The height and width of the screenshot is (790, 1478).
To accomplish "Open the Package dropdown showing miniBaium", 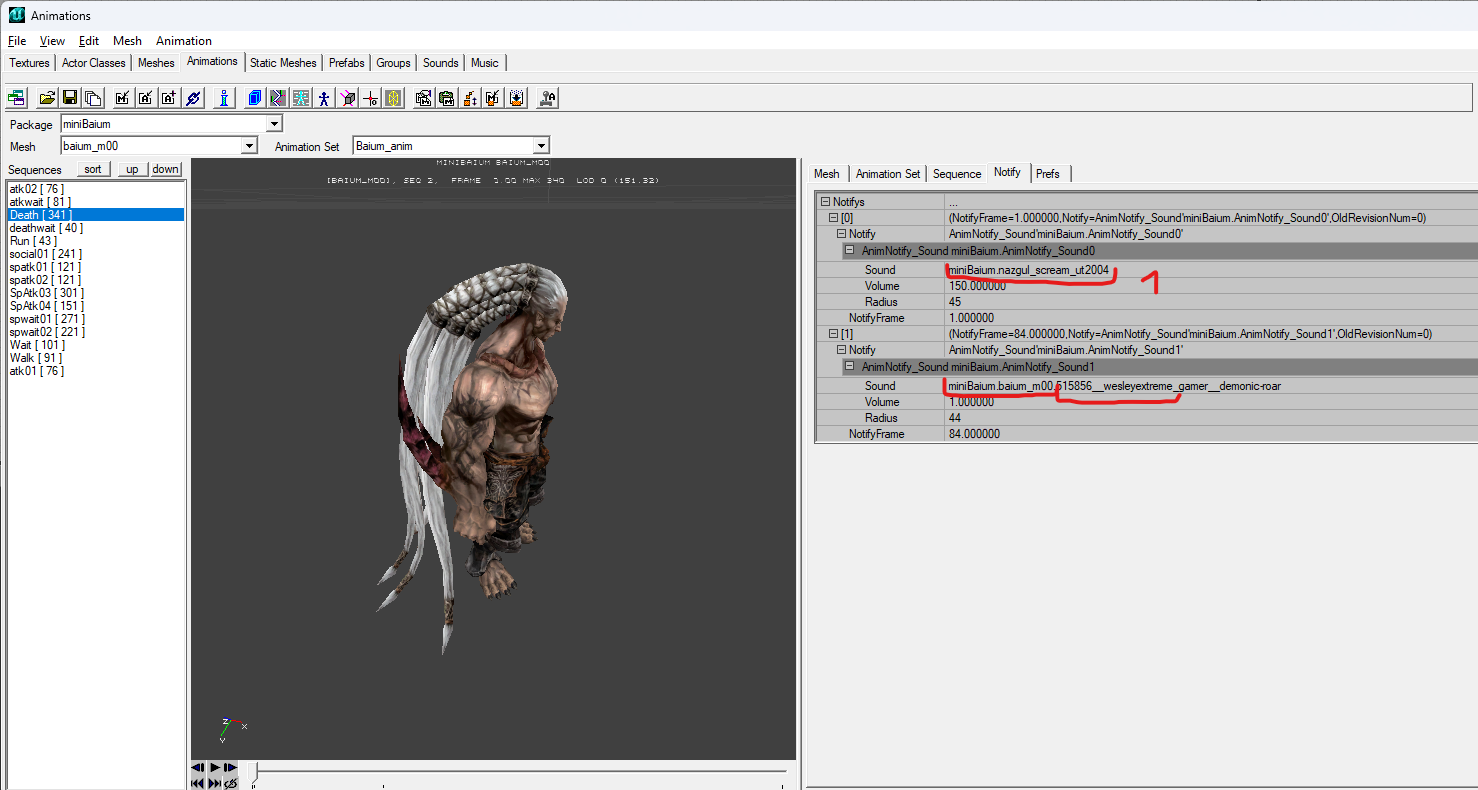I will [275, 124].
